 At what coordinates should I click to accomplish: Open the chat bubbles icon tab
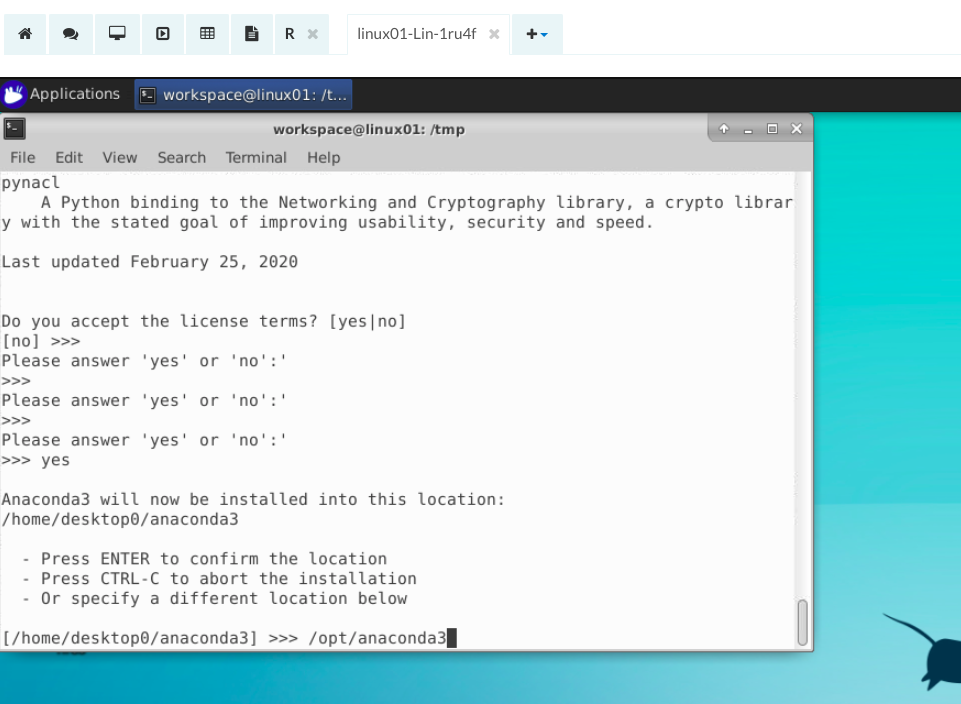point(70,34)
